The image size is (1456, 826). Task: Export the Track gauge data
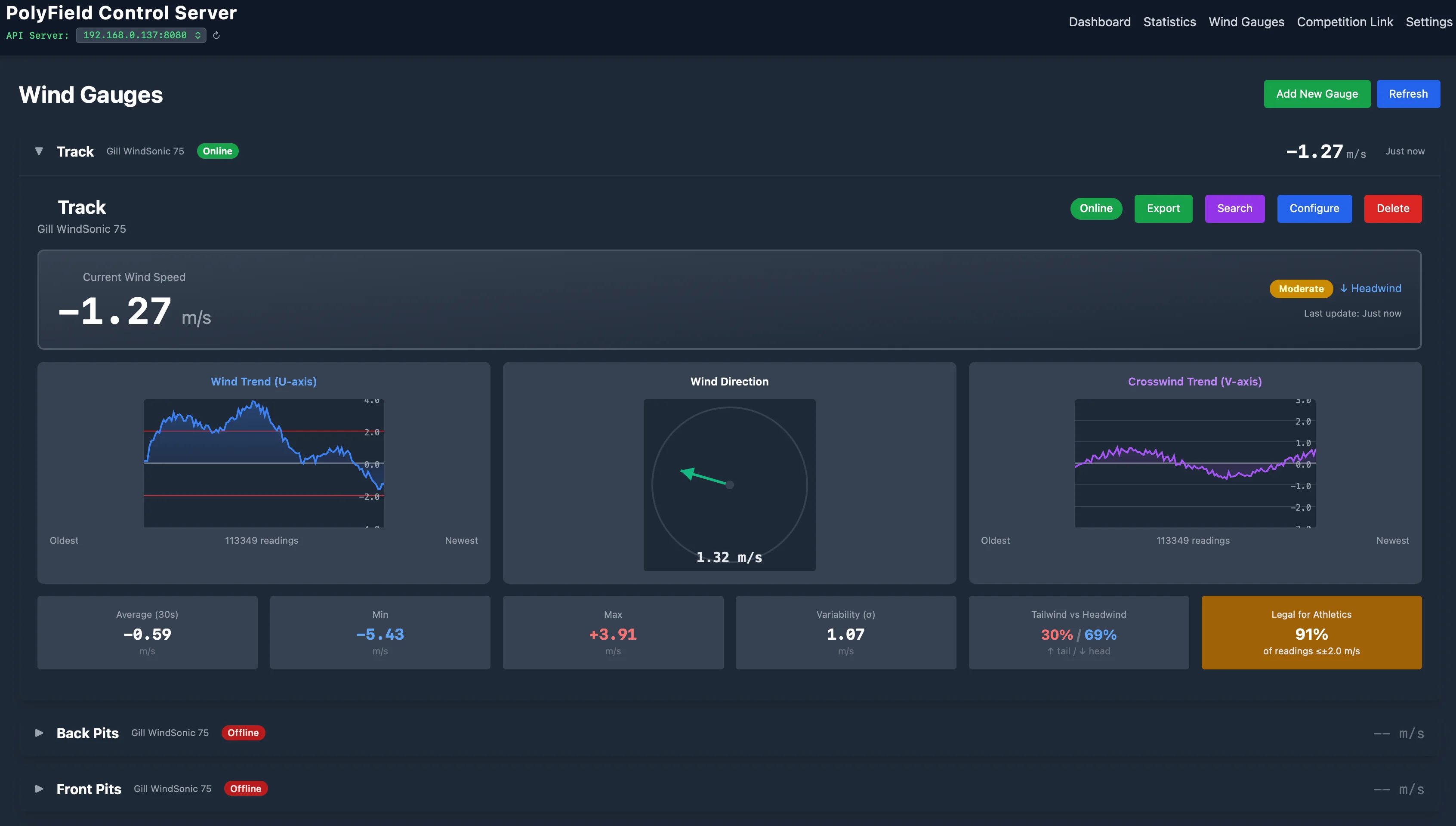(1163, 208)
